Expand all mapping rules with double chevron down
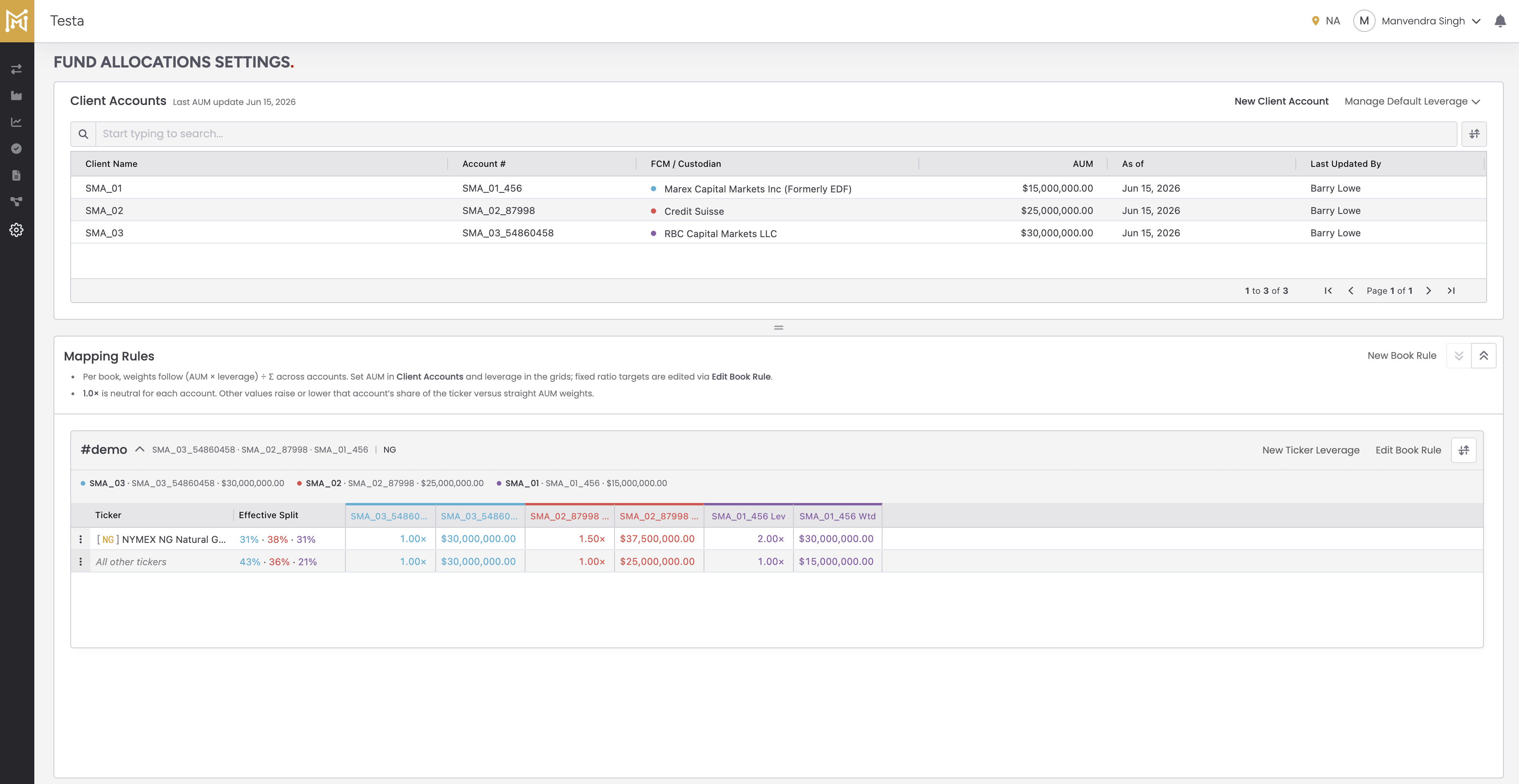1519x784 pixels. [1459, 356]
